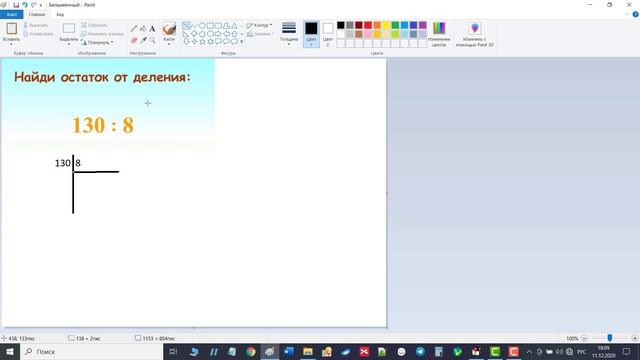640x360 pixels.
Task: Choose the Pentagon shape in shapes gallery
Action: click(202, 33)
